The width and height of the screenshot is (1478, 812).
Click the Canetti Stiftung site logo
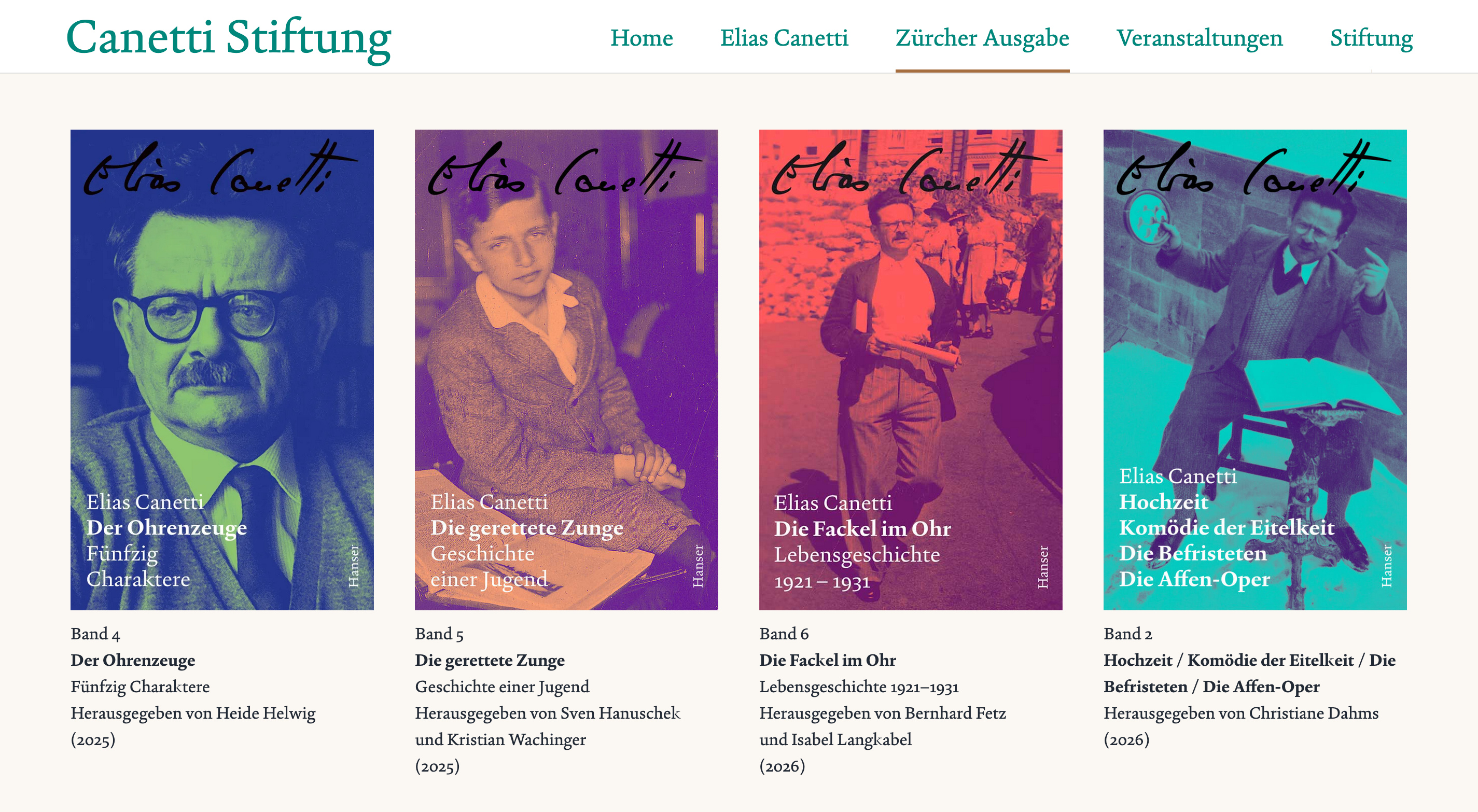pyautogui.click(x=228, y=38)
